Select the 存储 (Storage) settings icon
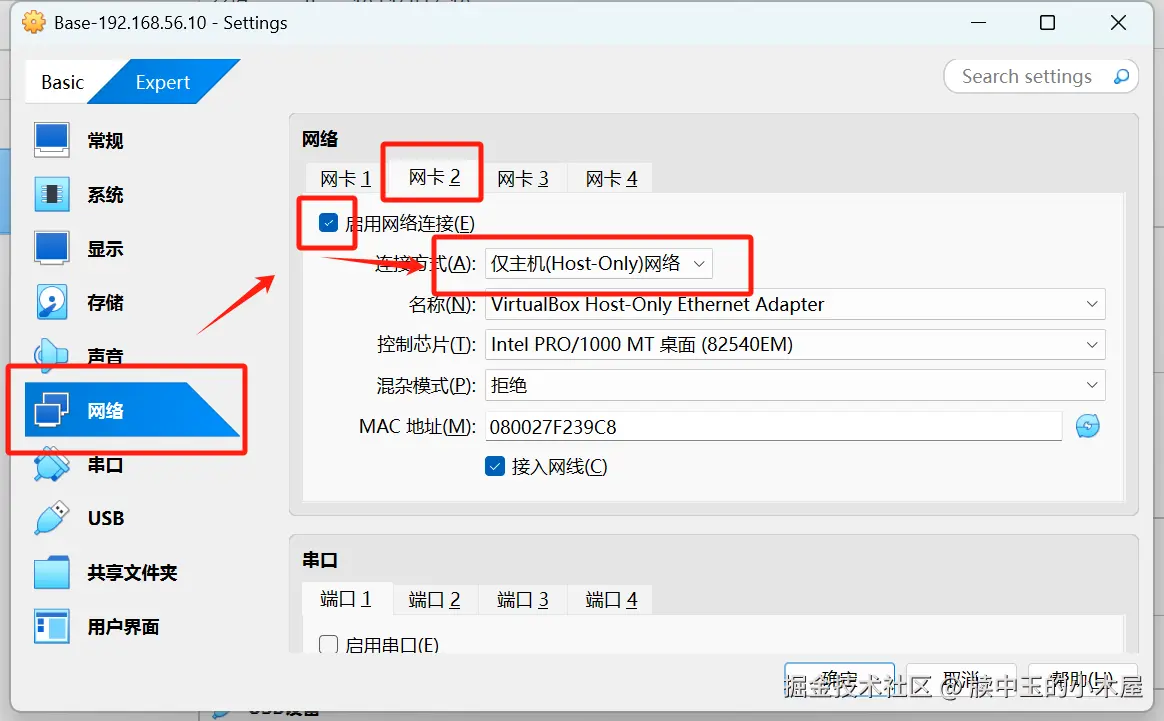The width and height of the screenshot is (1164, 721). (104, 302)
